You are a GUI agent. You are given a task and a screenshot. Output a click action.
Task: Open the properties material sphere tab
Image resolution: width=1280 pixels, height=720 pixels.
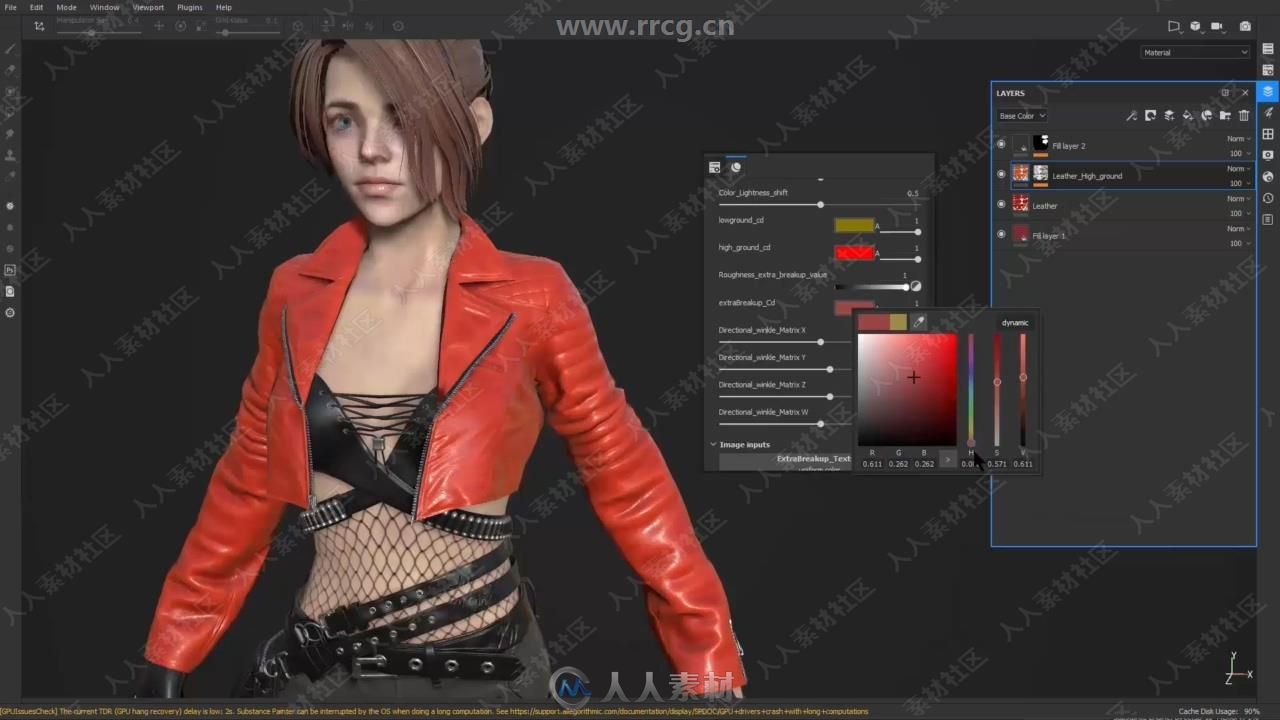(x=736, y=167)
